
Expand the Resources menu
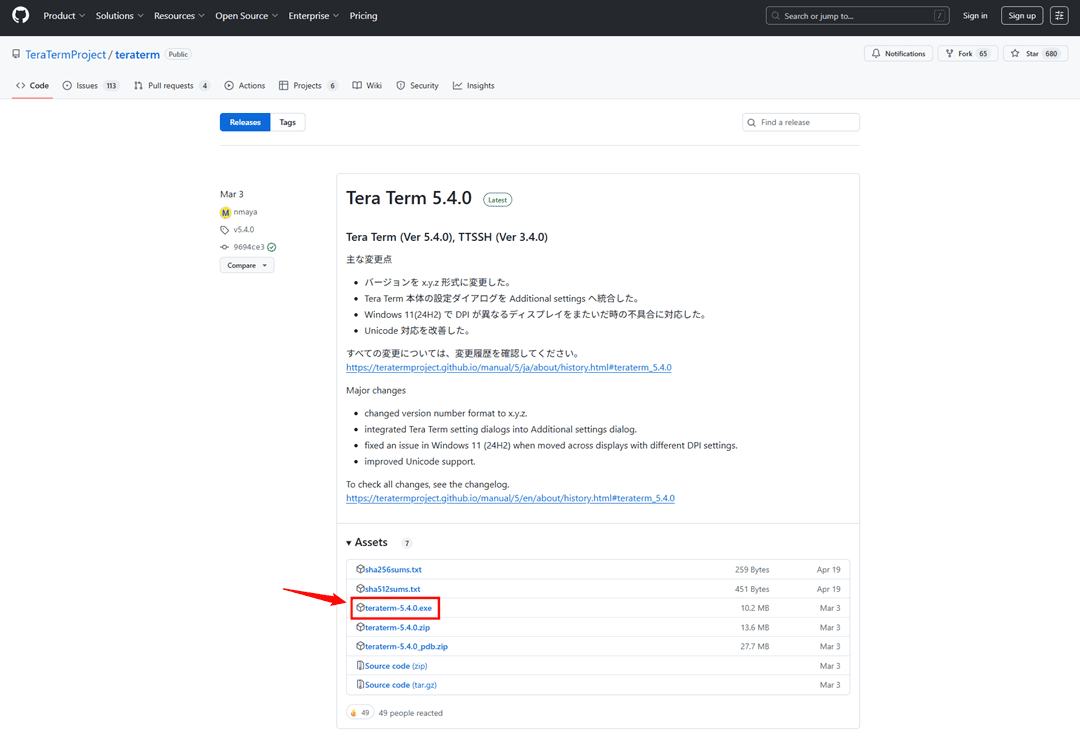tap(179, 16)
